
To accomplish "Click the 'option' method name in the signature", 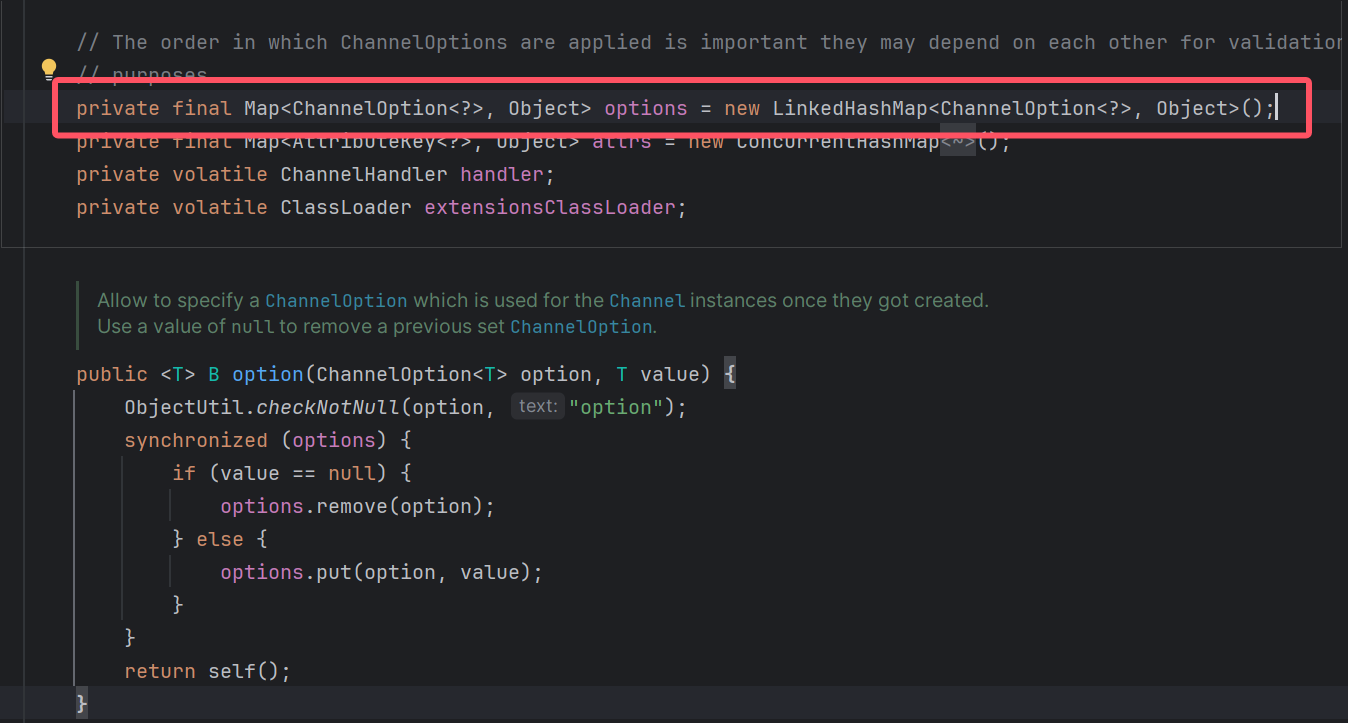I will coord(268,374).
